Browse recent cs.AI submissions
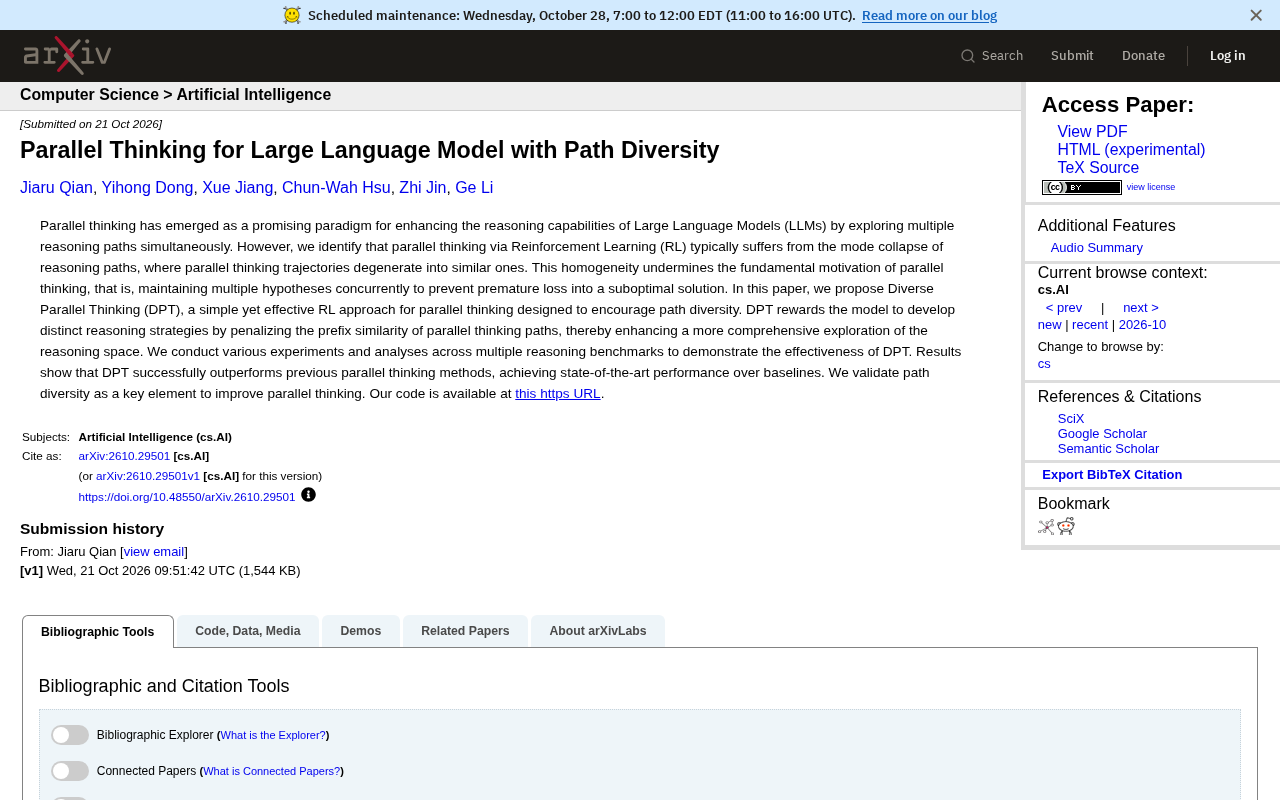 (1090, 325)
